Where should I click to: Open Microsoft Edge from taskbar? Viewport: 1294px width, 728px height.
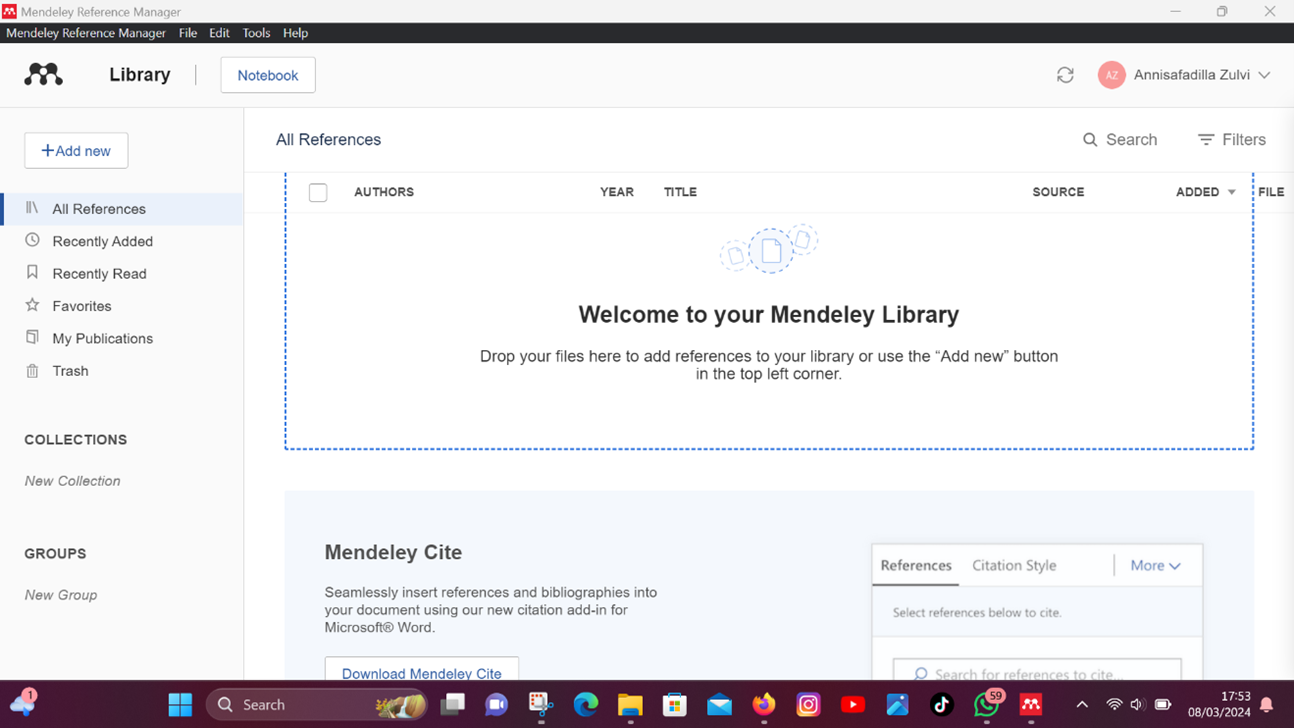click(x=586, y=705)
